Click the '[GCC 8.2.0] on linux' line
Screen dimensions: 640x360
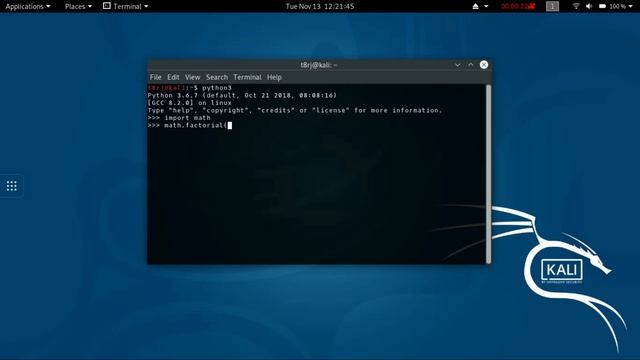[x=189, y=103]
